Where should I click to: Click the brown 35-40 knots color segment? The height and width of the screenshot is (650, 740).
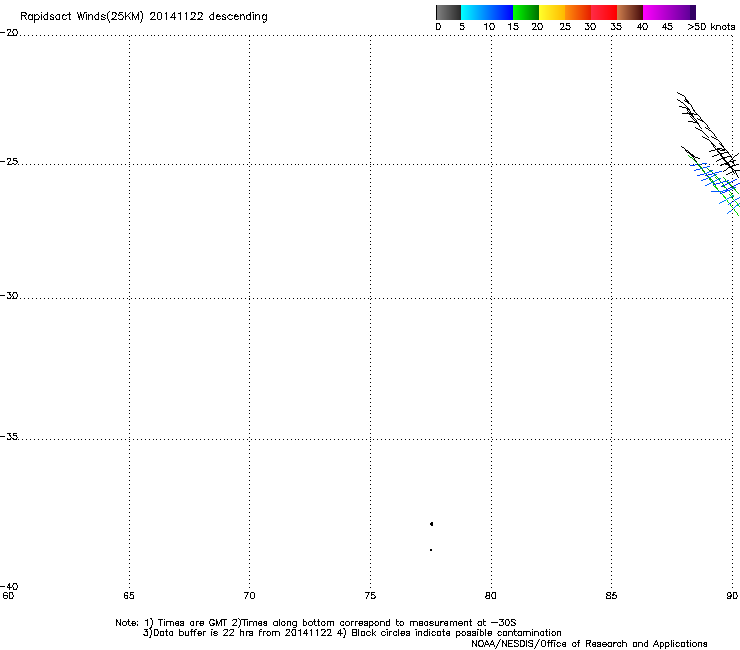tap(630, 12)
